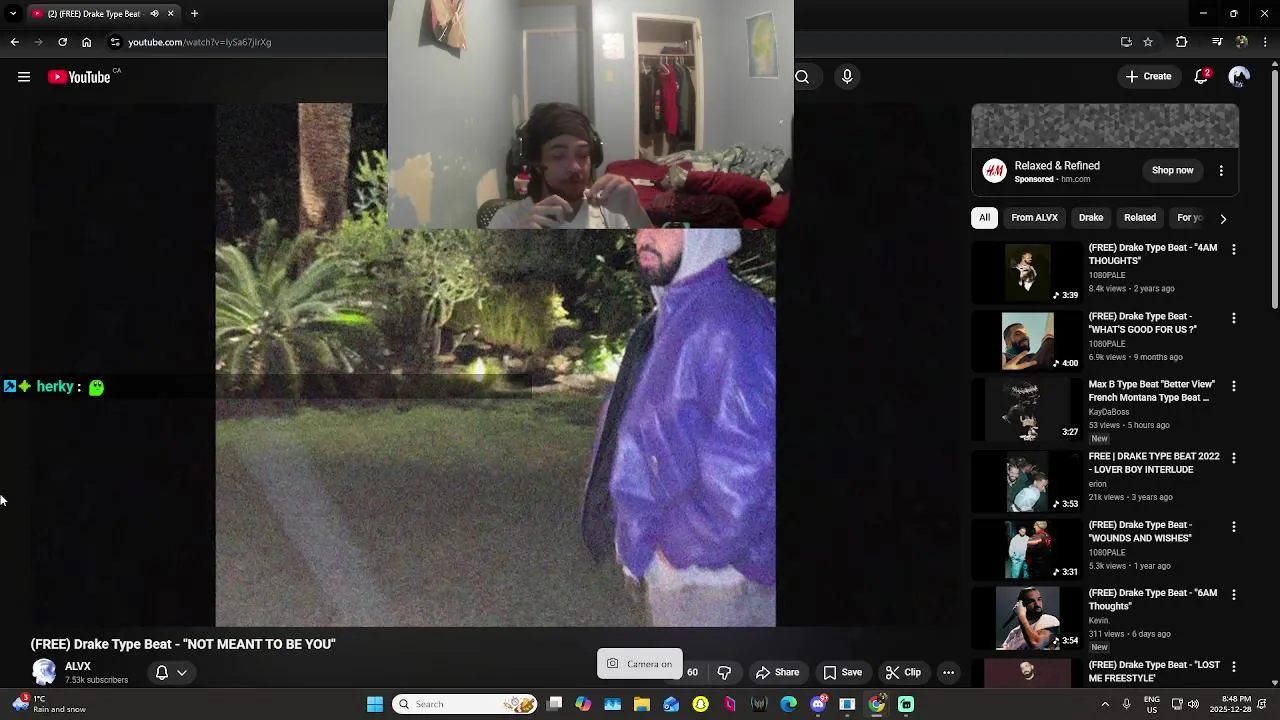Click Shop now on the H&M ad
The height and width of the screenshot is (720, 1280).
click(x=1172, y=171)
